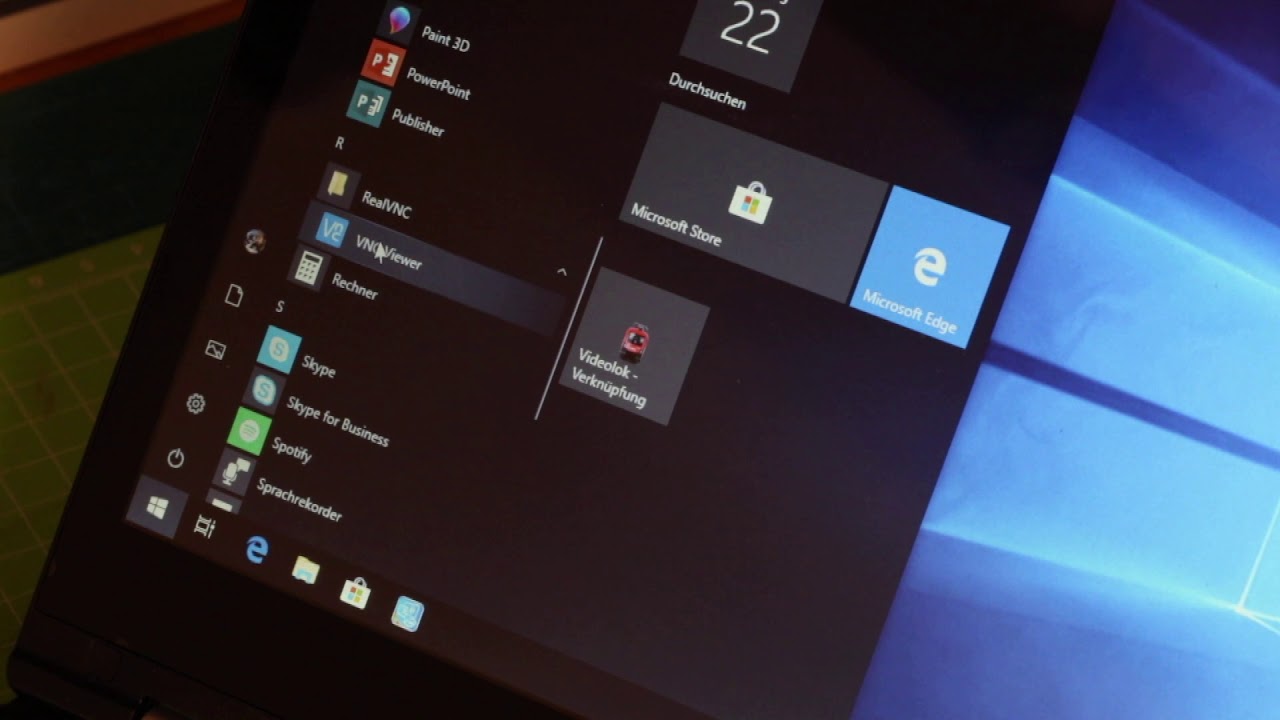Launch VNC Viewer from its icon
This screenshot has width=1280, height=720.
331,228
